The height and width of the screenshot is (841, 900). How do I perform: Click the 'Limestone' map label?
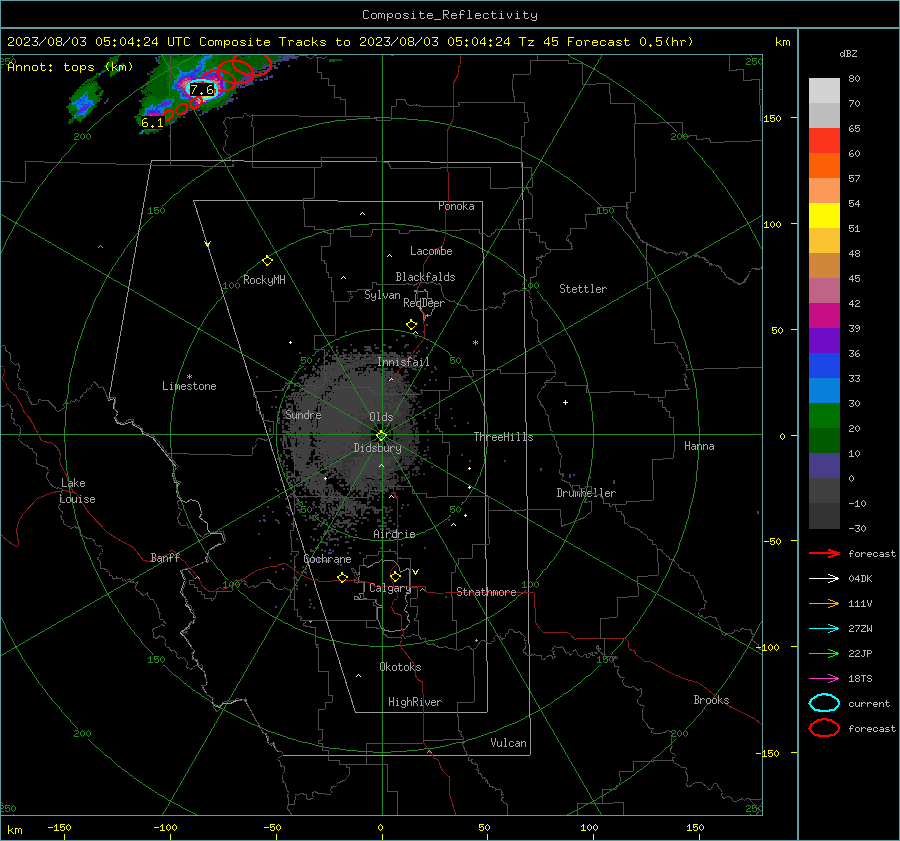pyautogui.click(x=189, y=386)
